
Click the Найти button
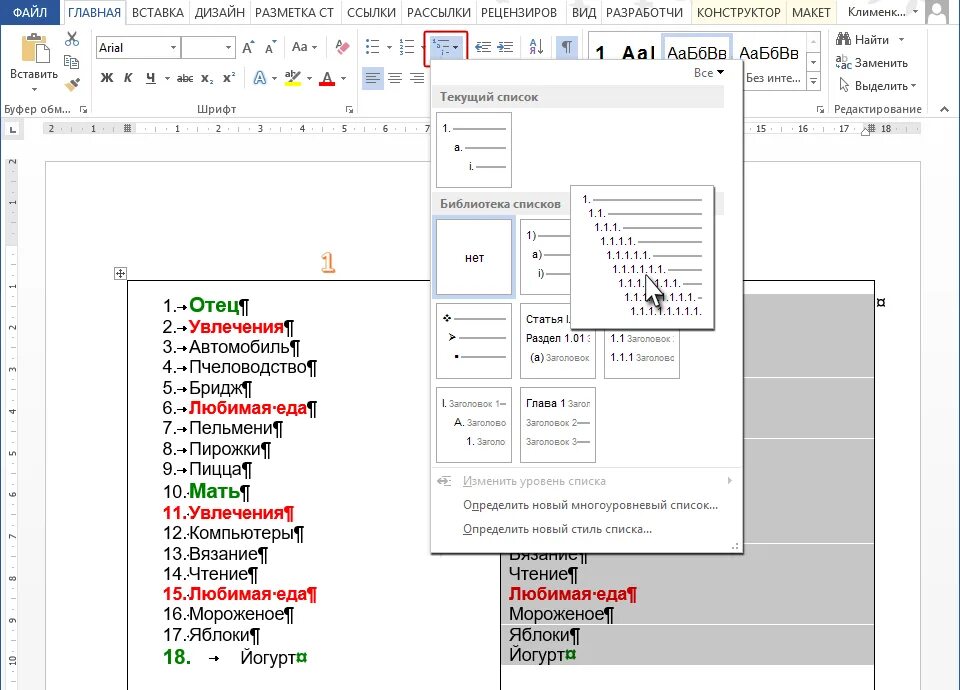[x=863, y=40]
